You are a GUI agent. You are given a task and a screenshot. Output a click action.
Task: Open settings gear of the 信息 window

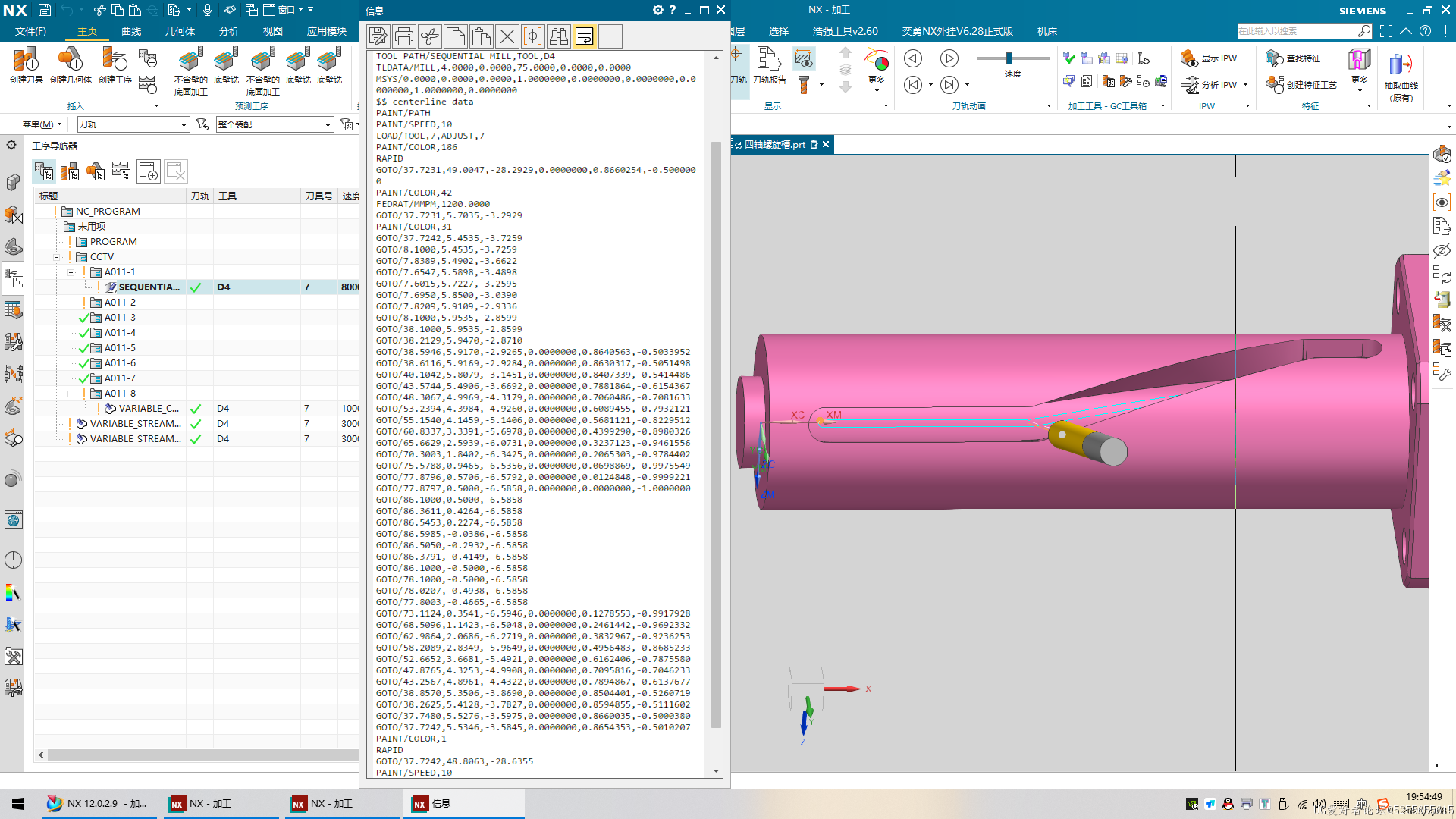pos(657,10)
